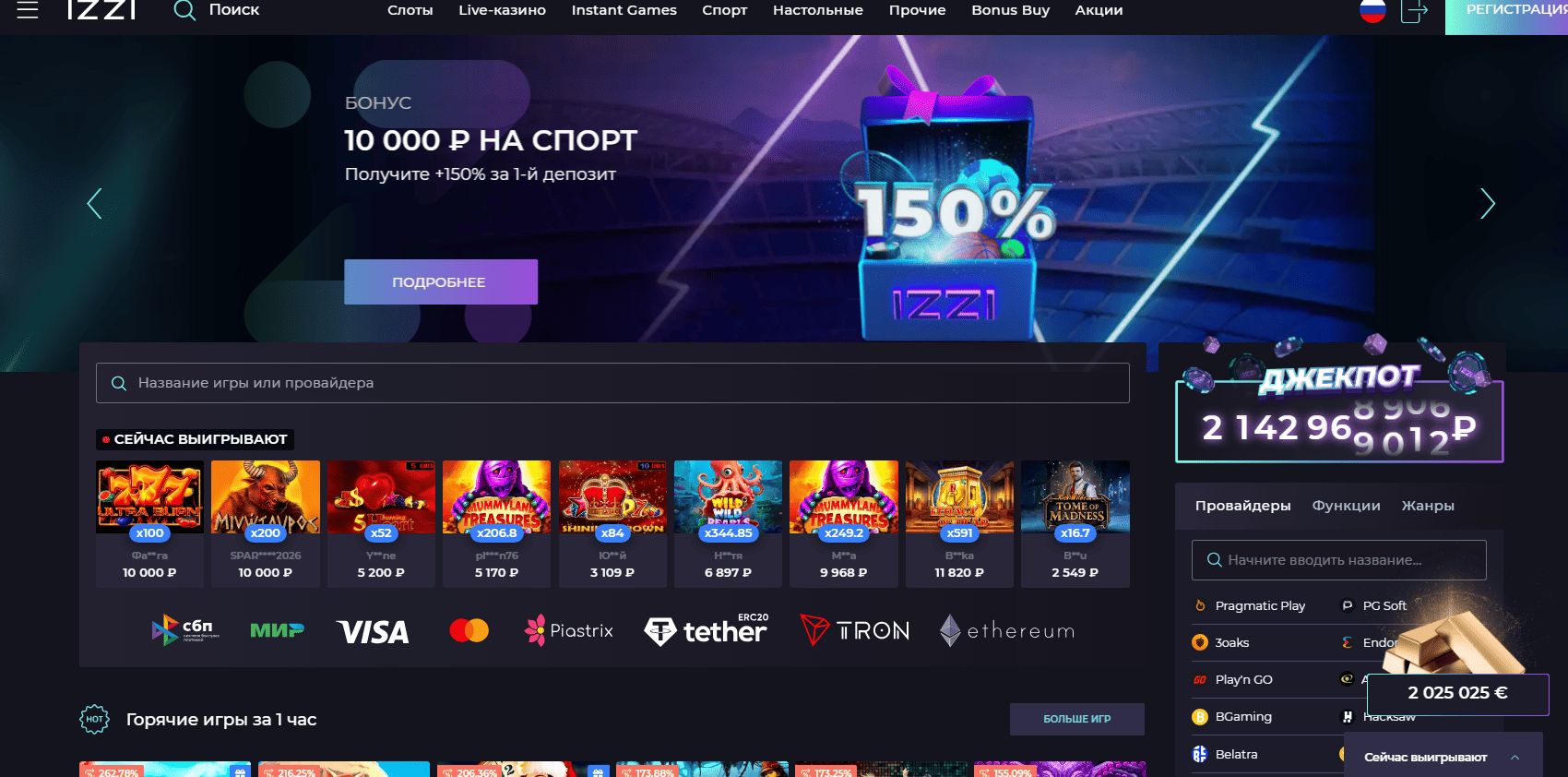Click the Visa payment logo
Screen dimensions: 1568x777
(374, 631)
